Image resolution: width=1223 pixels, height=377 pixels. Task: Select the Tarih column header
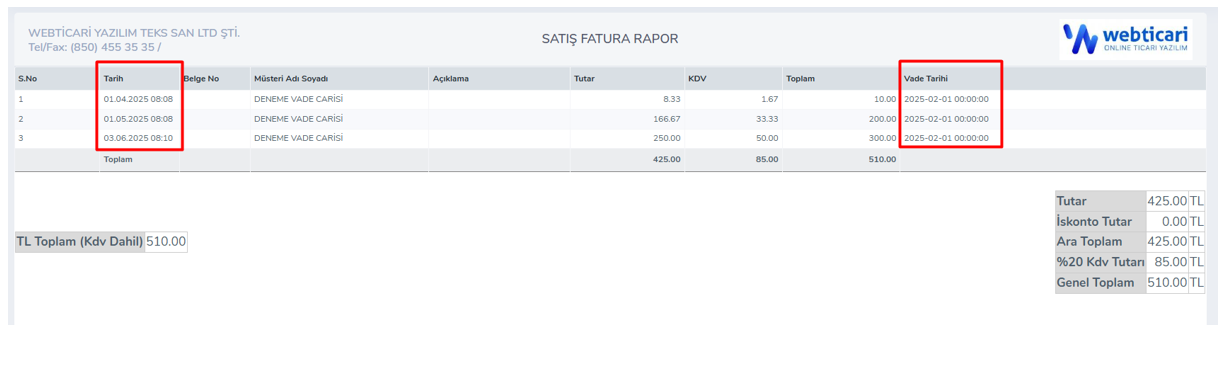tap(113, 78)
